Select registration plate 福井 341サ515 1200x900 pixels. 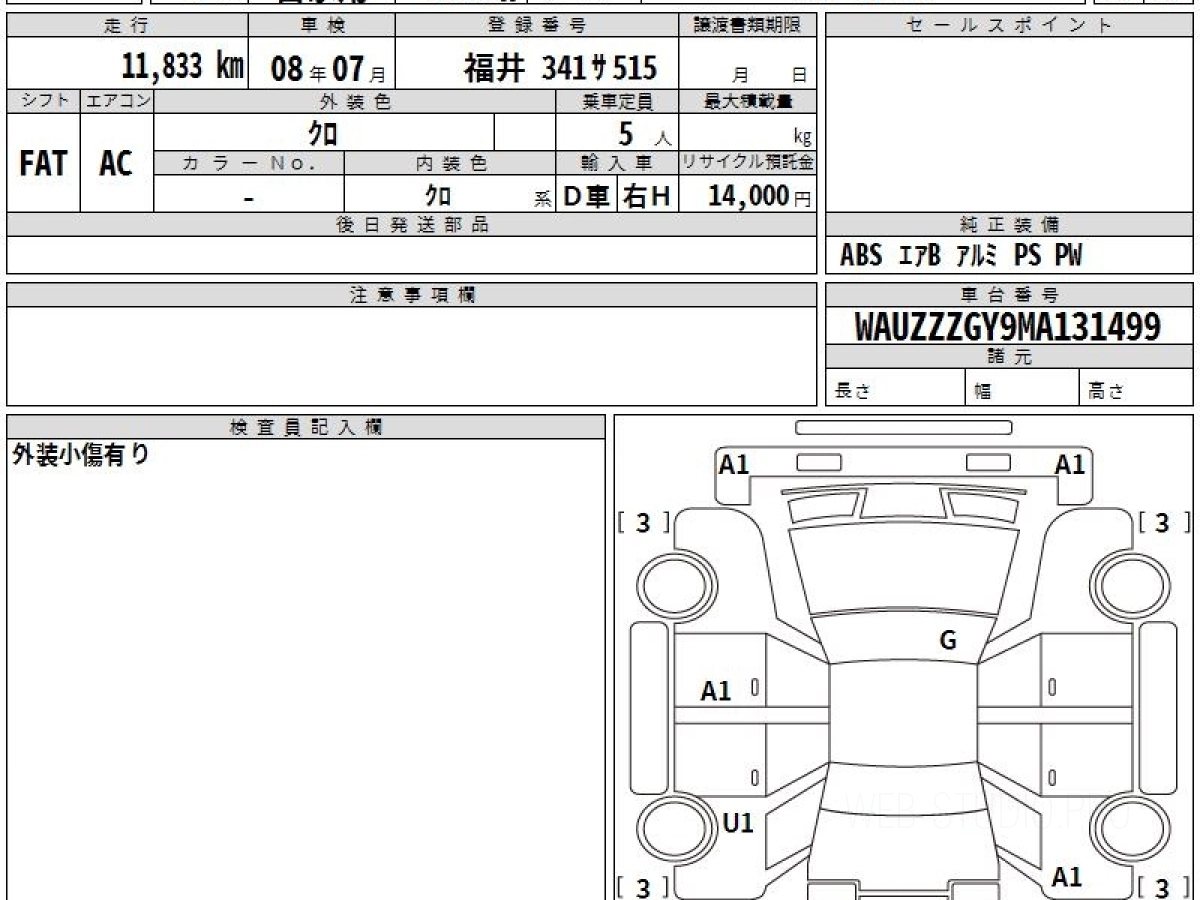(560, 68)
